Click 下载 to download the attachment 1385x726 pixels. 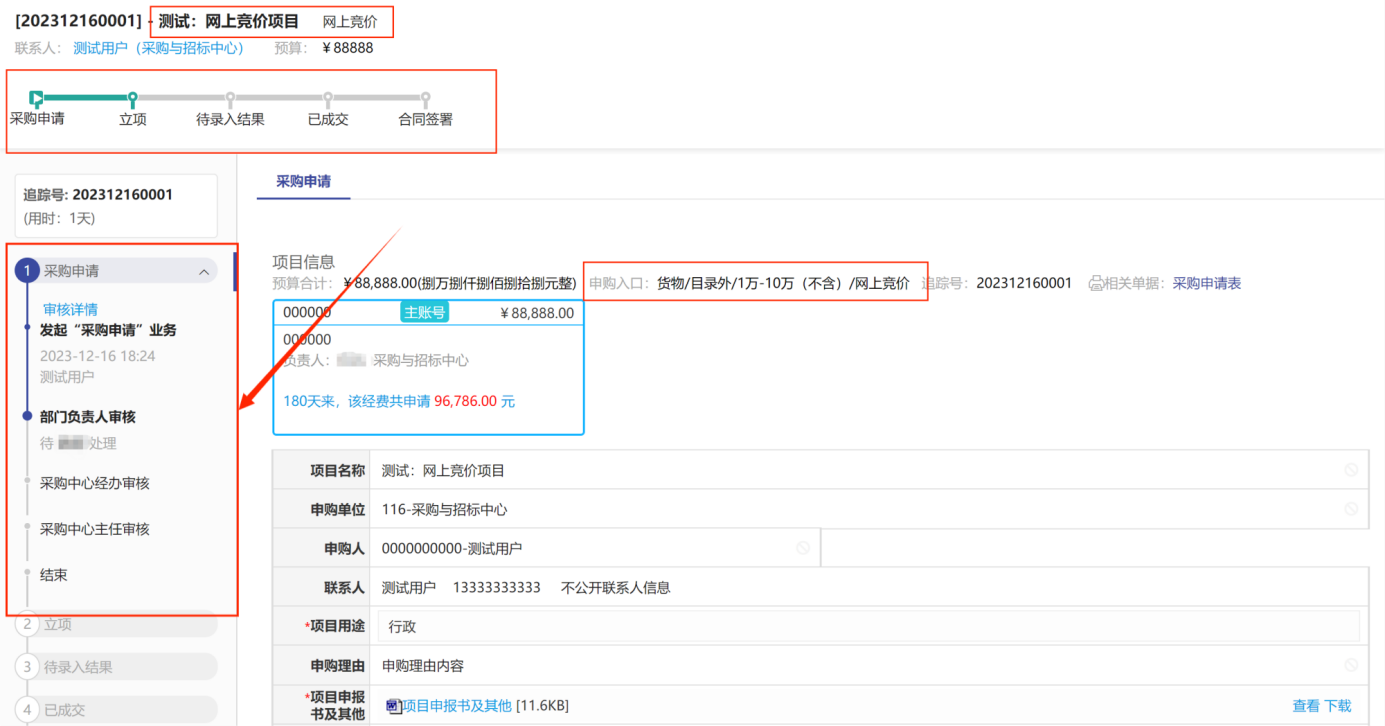click(x=1338, y=706)
